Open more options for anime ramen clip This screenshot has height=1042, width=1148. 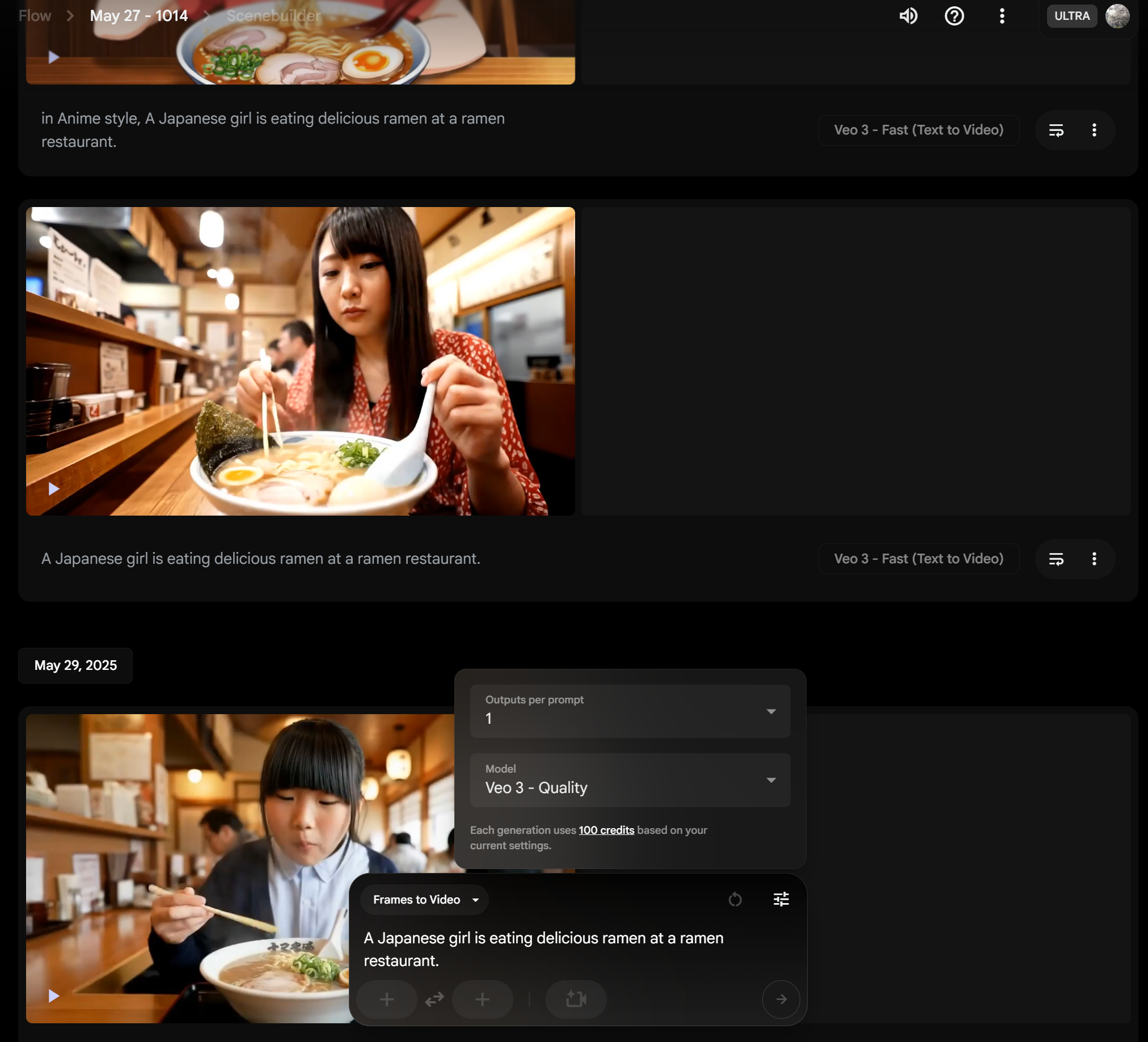click(1094, 130)
